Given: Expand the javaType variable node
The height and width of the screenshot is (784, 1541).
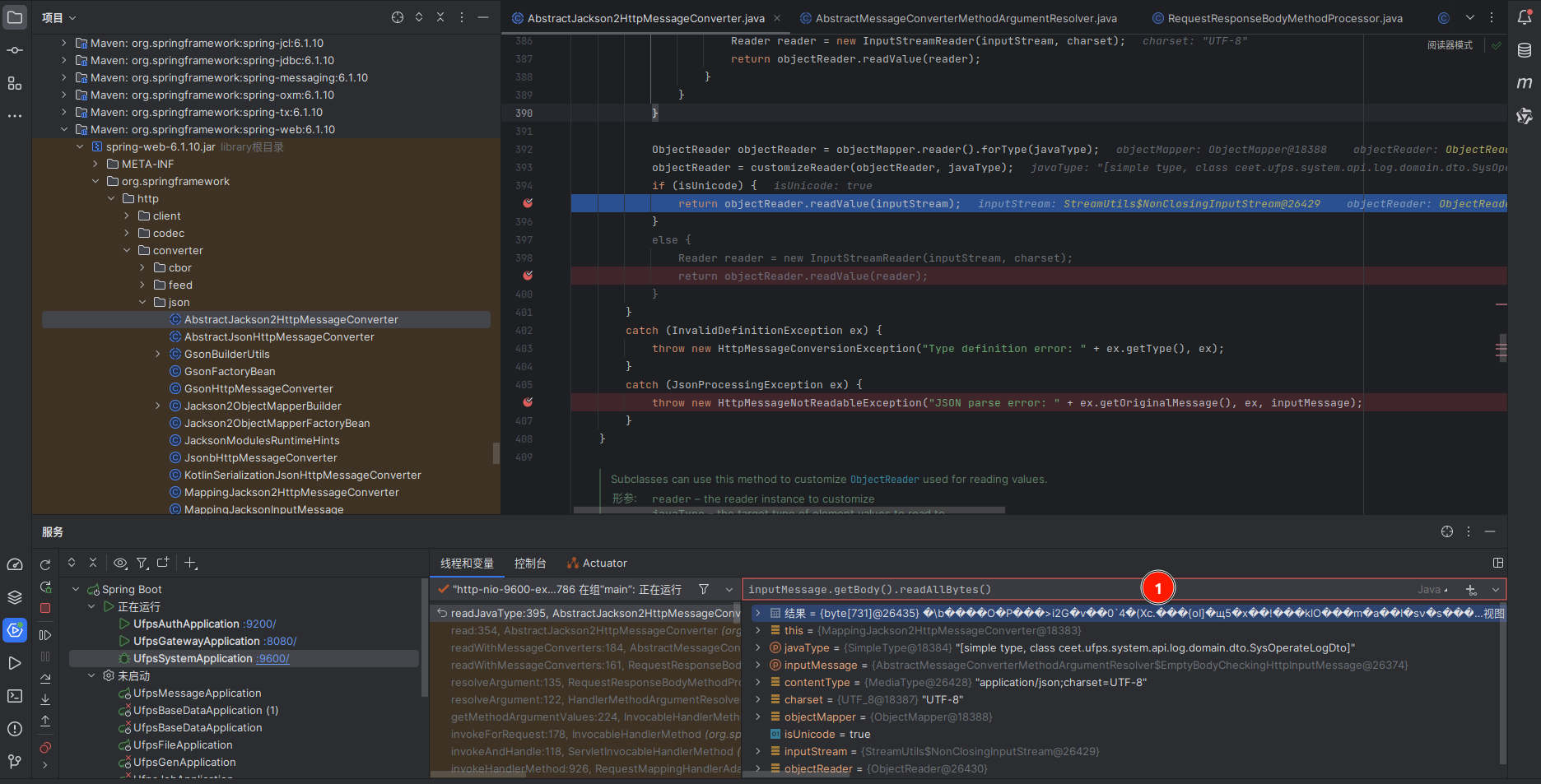Looking at the screenshot, I should tap(758, 647).
